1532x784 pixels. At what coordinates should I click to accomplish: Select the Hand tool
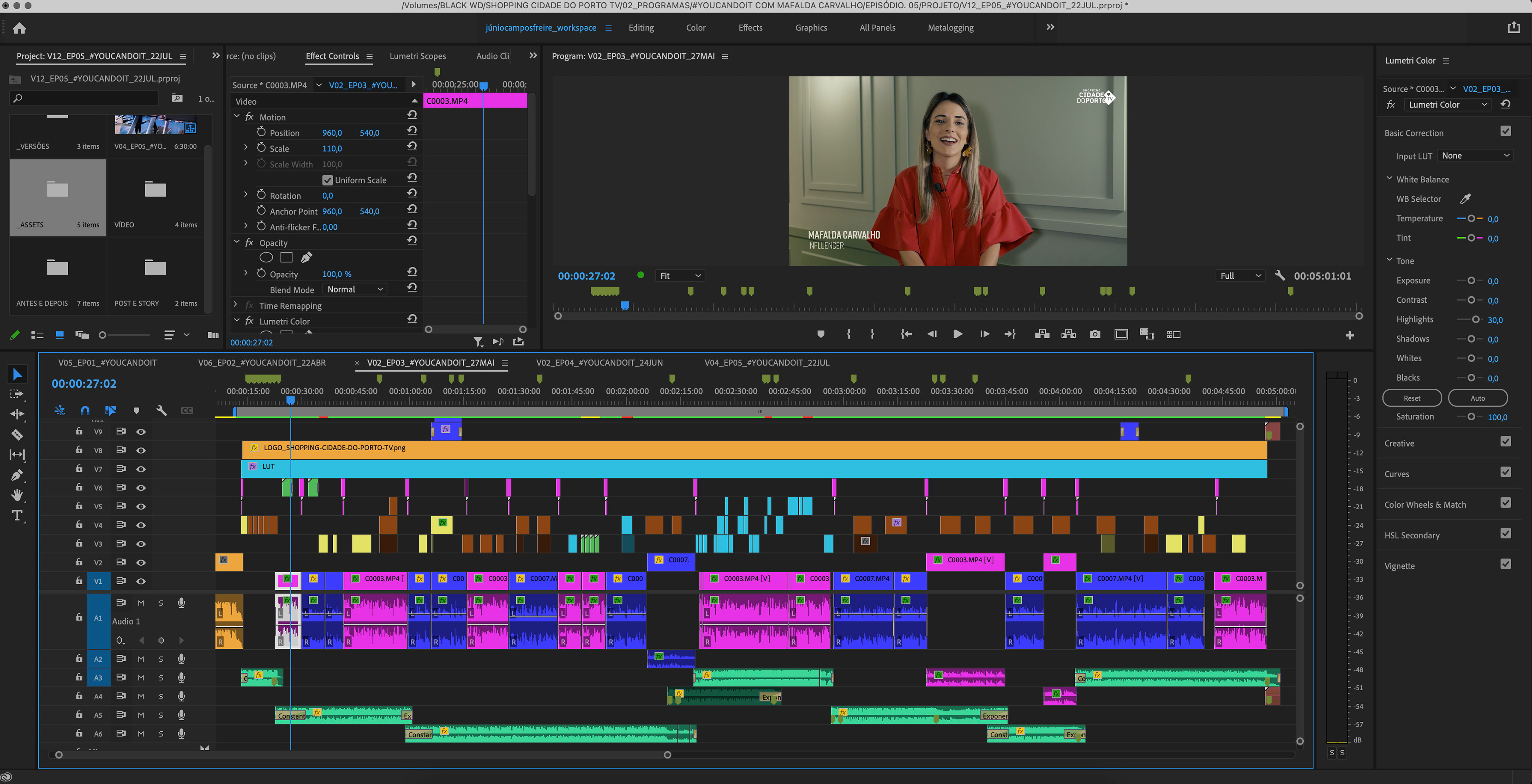(x=17, y=494)
